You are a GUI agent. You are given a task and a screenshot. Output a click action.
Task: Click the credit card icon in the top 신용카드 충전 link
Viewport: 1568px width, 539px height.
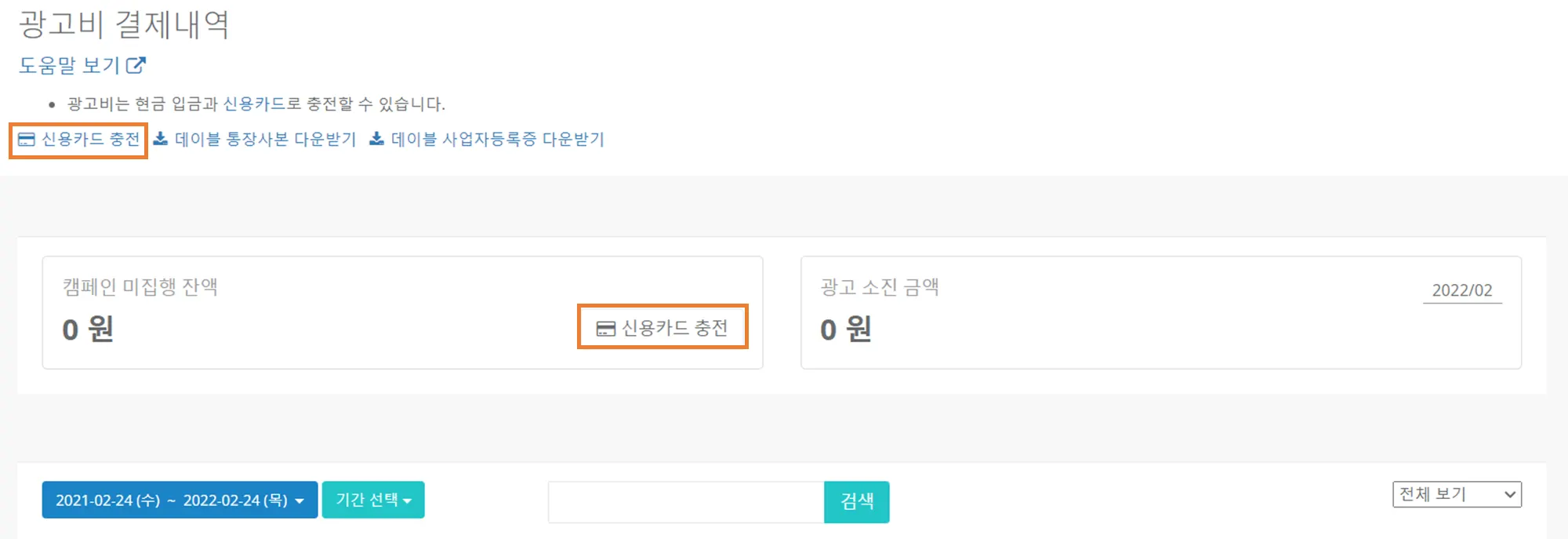pyautogui.click(x=27, y=140)
